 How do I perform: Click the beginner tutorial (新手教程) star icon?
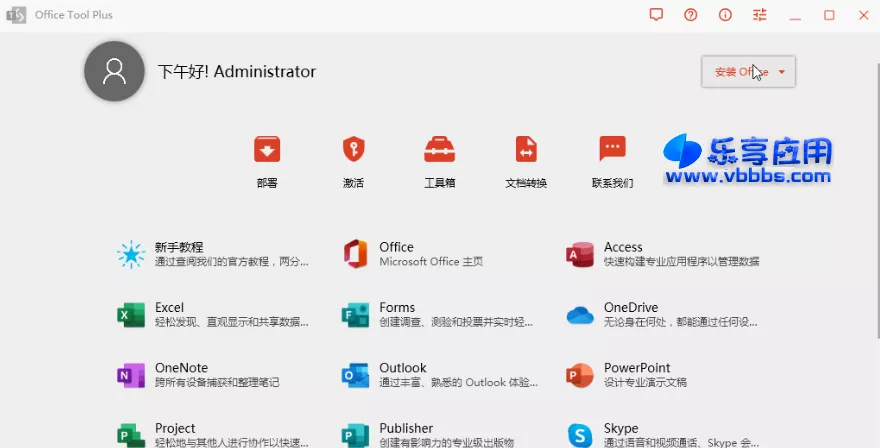(x=131, y=254)
